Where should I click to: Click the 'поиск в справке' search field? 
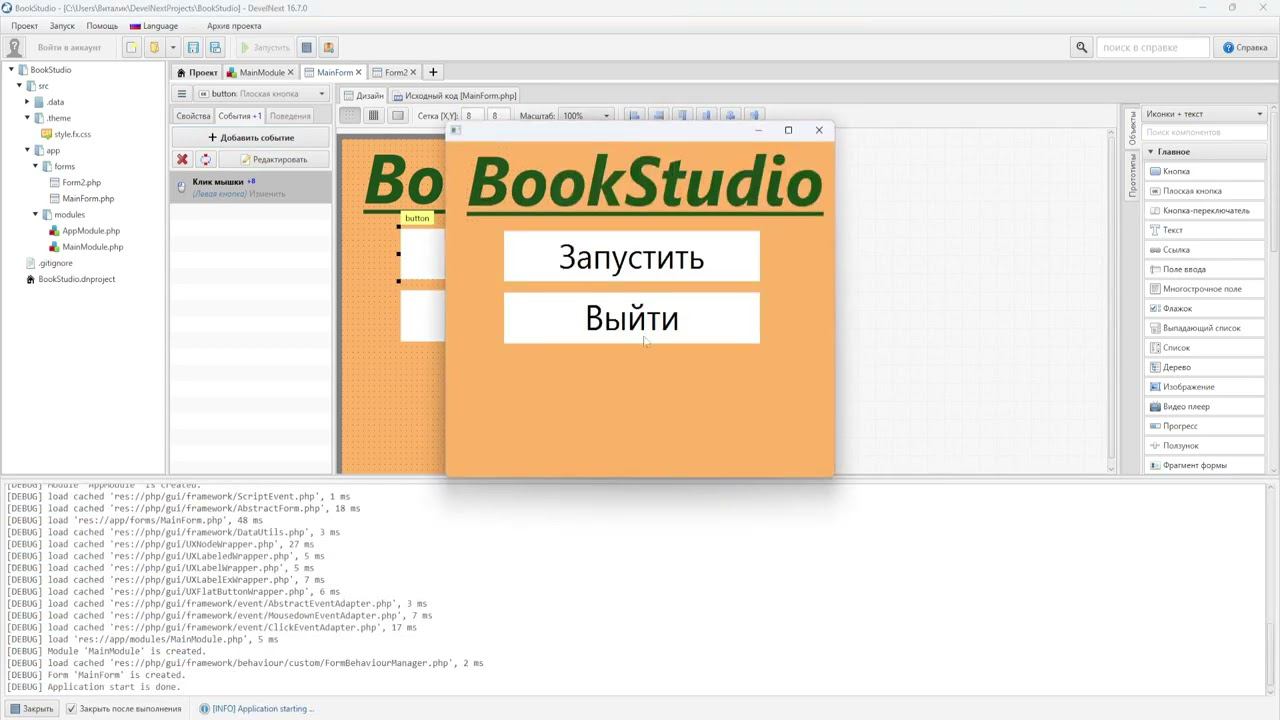coord(1152,47)
